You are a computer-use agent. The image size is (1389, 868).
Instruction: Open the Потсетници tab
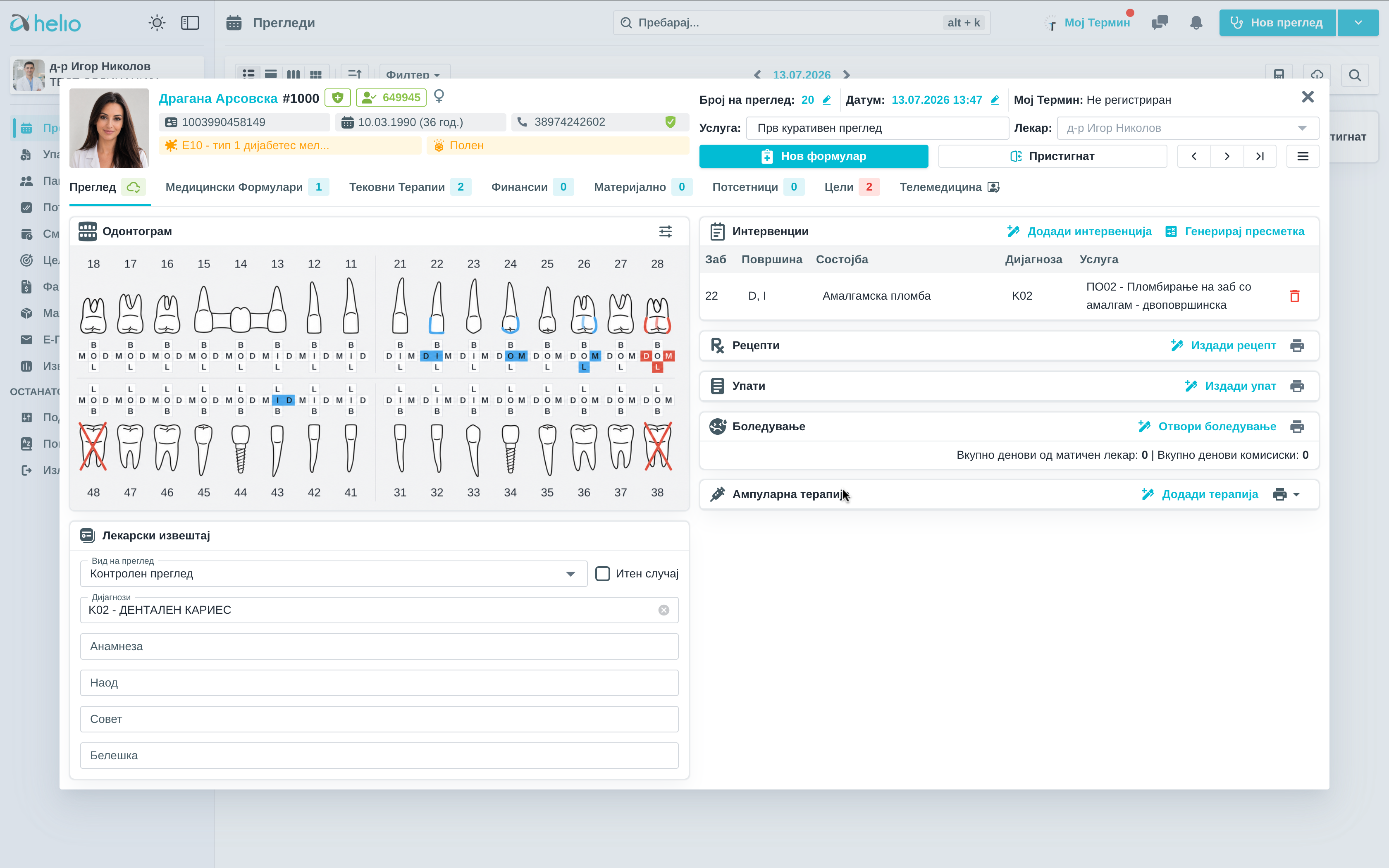758,187
